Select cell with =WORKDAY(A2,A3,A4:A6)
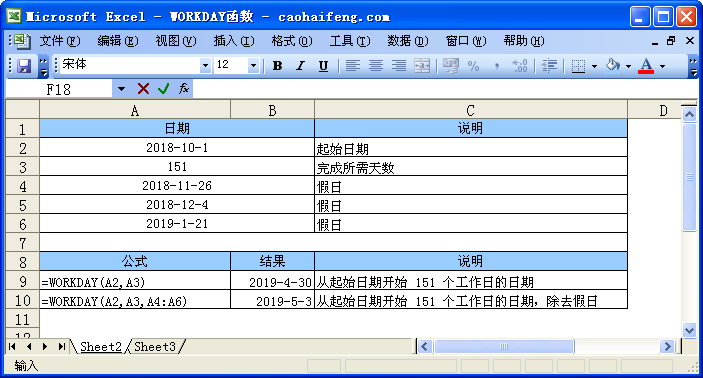703x378 pixels. 135,300
